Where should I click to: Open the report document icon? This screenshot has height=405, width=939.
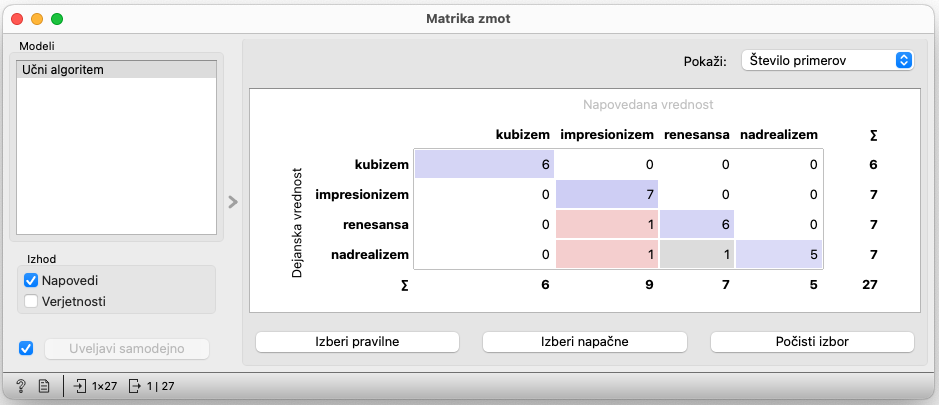[x=44, y=386]
